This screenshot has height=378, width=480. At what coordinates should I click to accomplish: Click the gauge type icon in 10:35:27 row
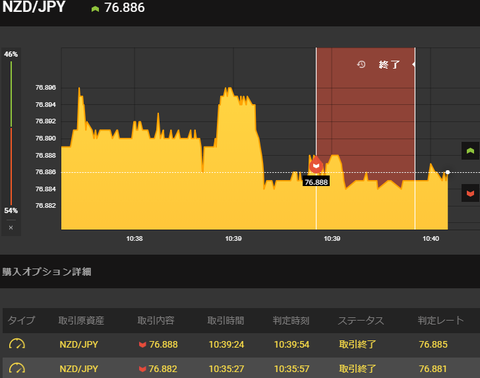[x=17, y=368]
